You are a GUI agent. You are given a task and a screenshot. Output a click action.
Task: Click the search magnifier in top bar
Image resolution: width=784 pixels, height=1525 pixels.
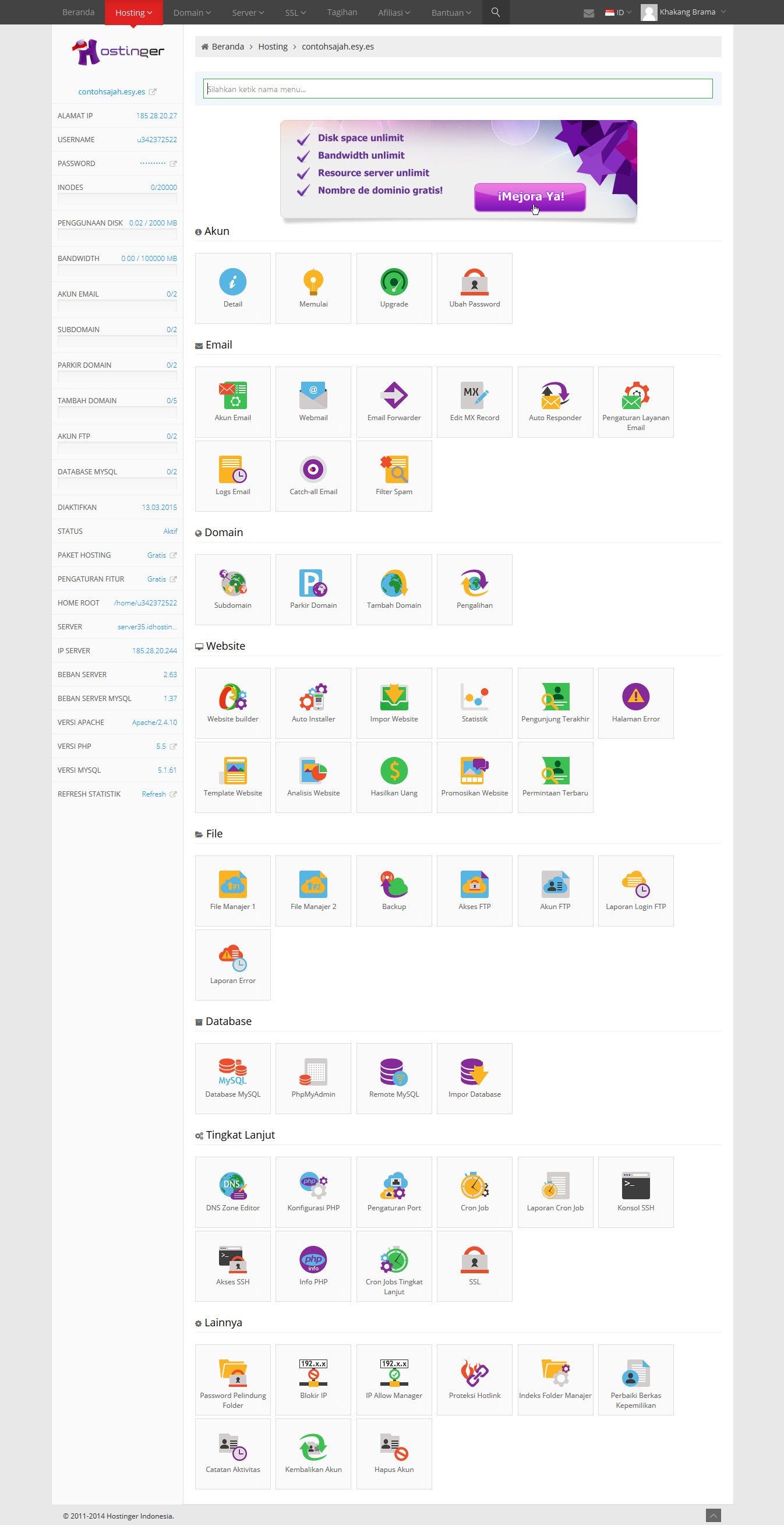click(x=495, y=12)
